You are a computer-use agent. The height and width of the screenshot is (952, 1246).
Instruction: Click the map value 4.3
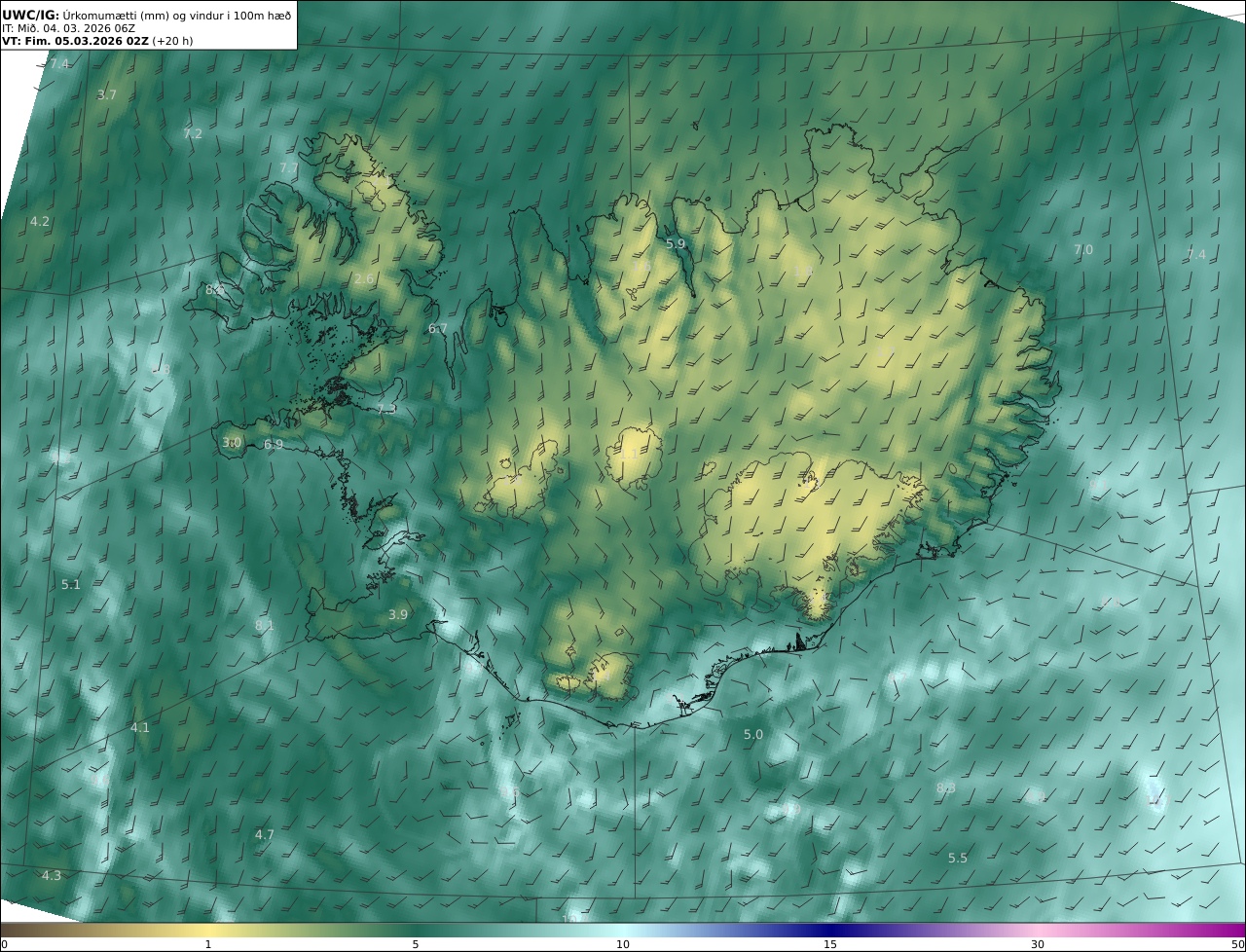(x=52, y=875)
